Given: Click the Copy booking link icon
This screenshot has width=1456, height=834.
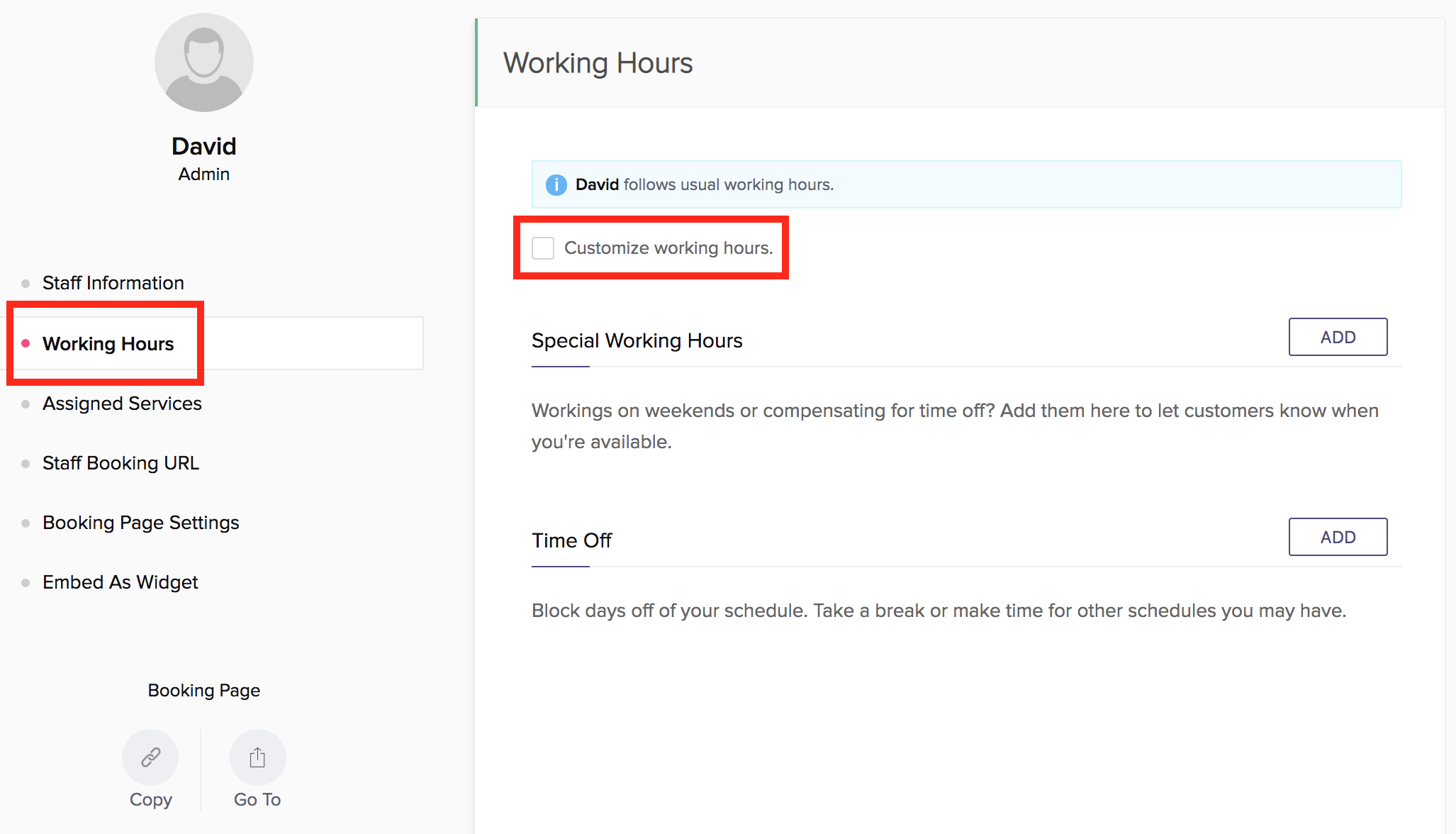Looking at the screenshot, I should tap(150, 757).
